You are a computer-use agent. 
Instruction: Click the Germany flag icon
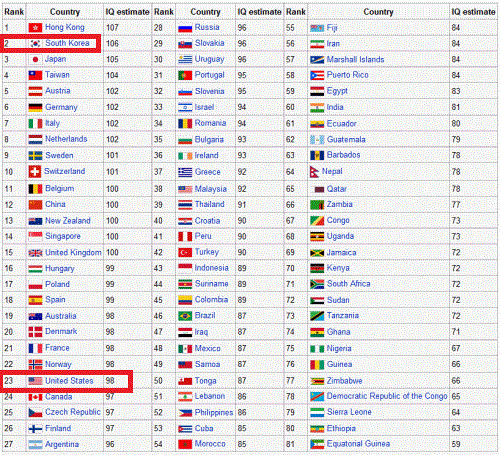pyautogui.click(x=35, y=108)
